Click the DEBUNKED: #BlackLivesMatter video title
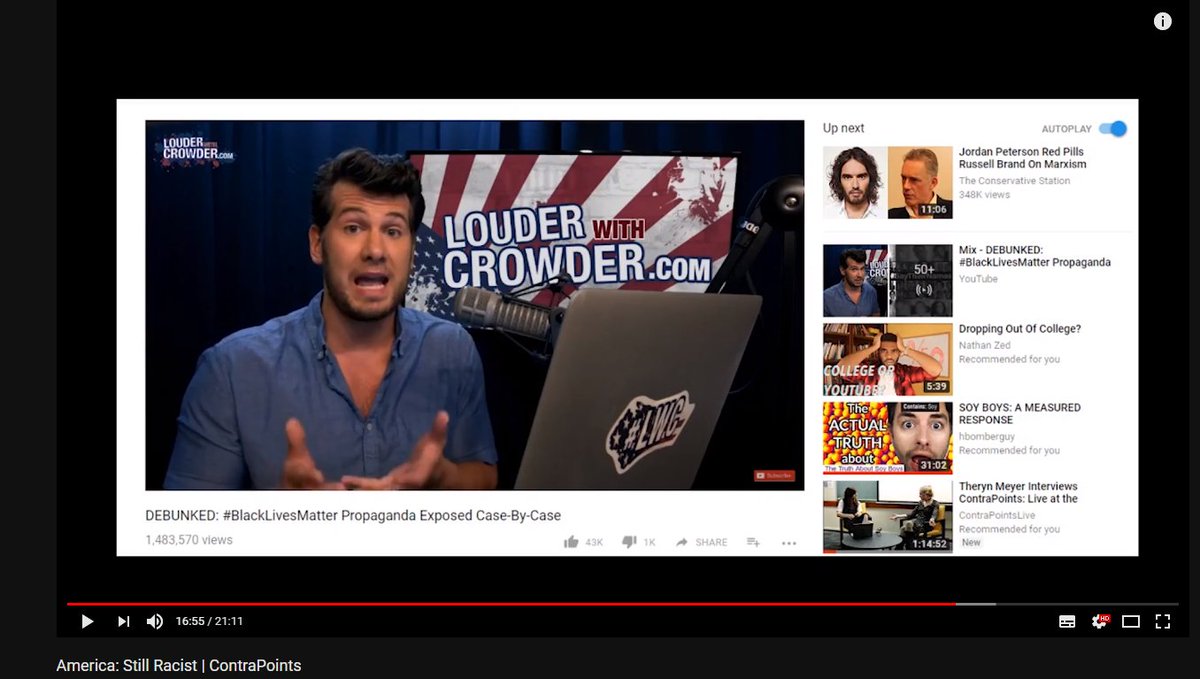 [x=353, y=515]
